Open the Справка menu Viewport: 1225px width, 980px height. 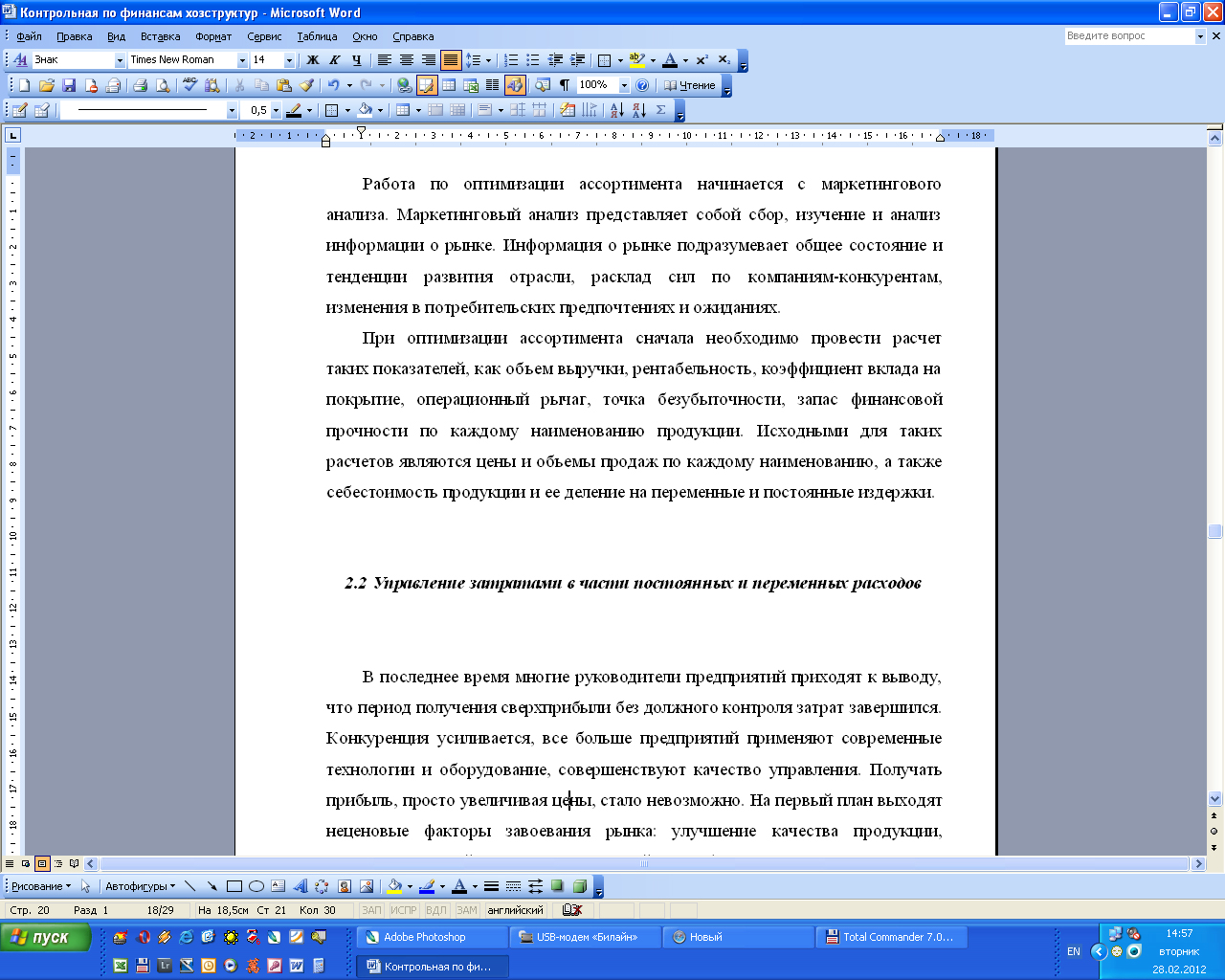tap(412, 36)
